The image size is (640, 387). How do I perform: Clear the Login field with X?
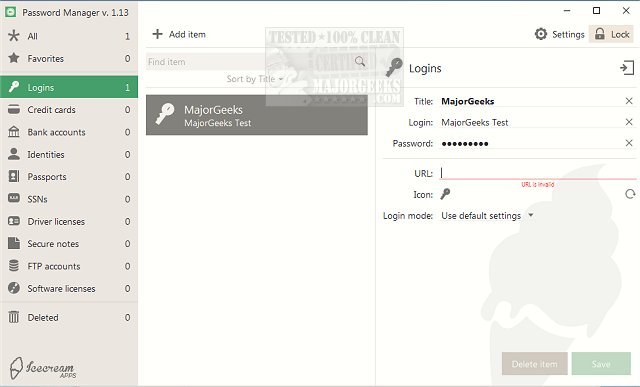[x=629, y=122]
